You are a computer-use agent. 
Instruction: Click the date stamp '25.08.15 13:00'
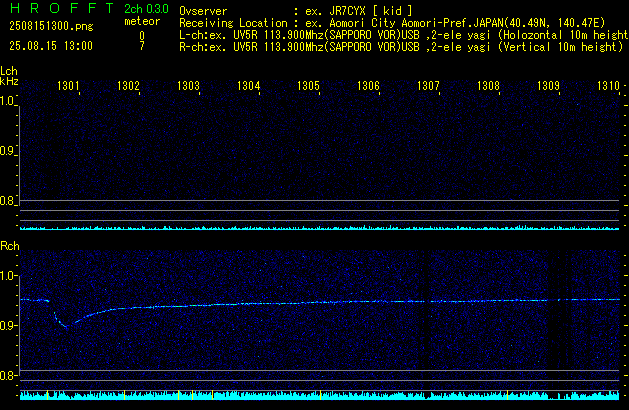51,46
